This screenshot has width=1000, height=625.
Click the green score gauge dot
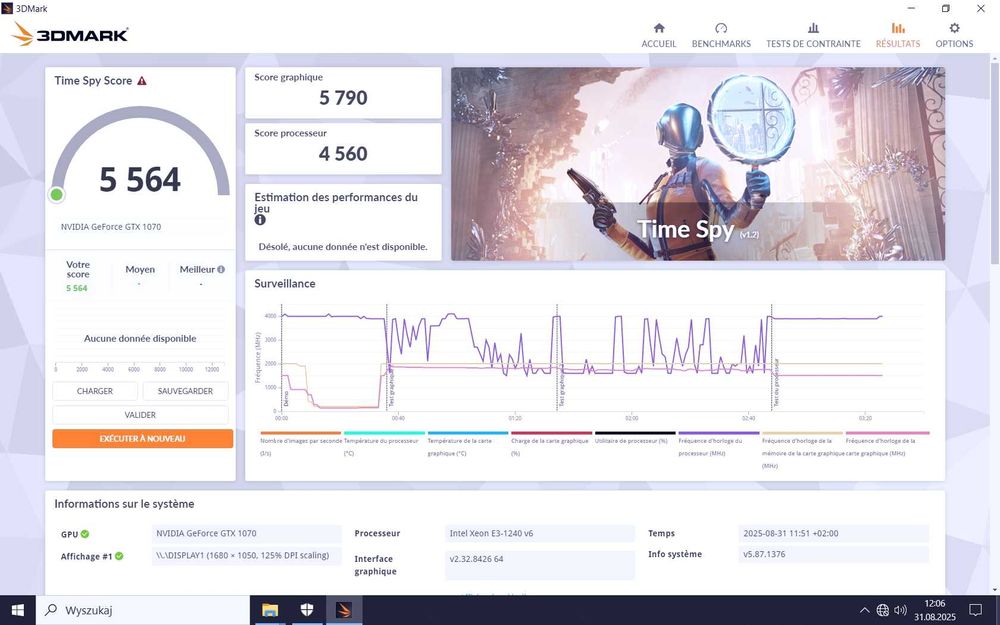(x=57, y=195)
